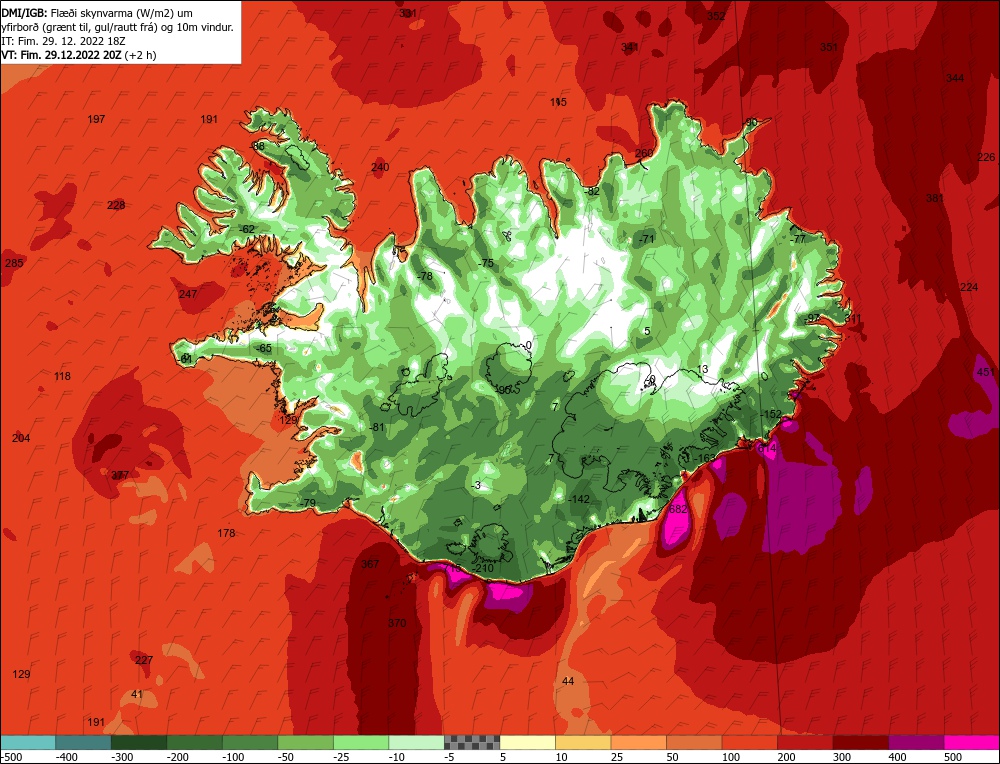Click the map value "341" north of Iceland
The image size is (1000, 764).
[629, 47]
